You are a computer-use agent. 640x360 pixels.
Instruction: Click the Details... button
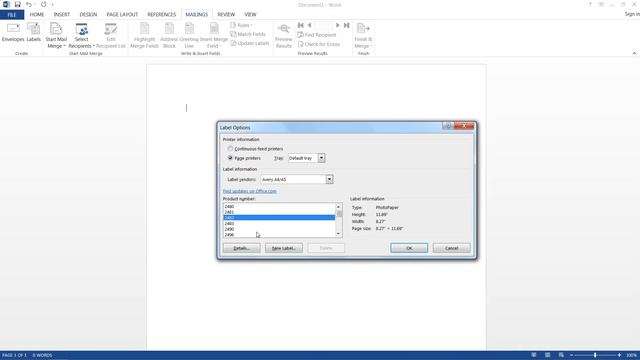click(x=241, y=248)
